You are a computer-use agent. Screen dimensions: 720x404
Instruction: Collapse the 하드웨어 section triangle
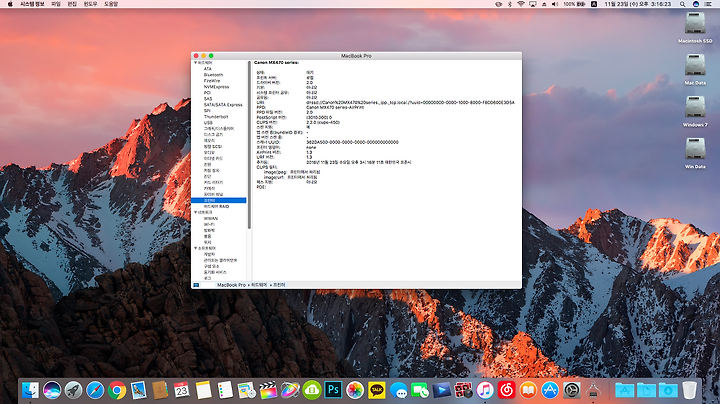point(196,62)
